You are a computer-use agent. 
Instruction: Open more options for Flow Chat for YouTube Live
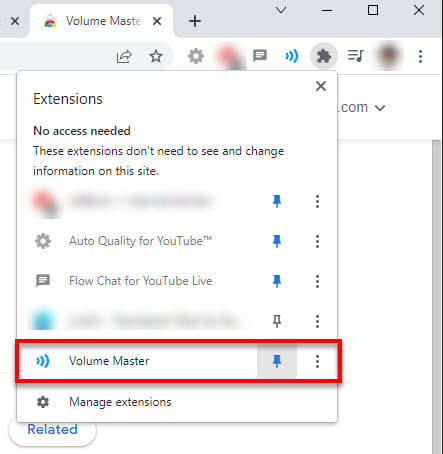point(317,281)
